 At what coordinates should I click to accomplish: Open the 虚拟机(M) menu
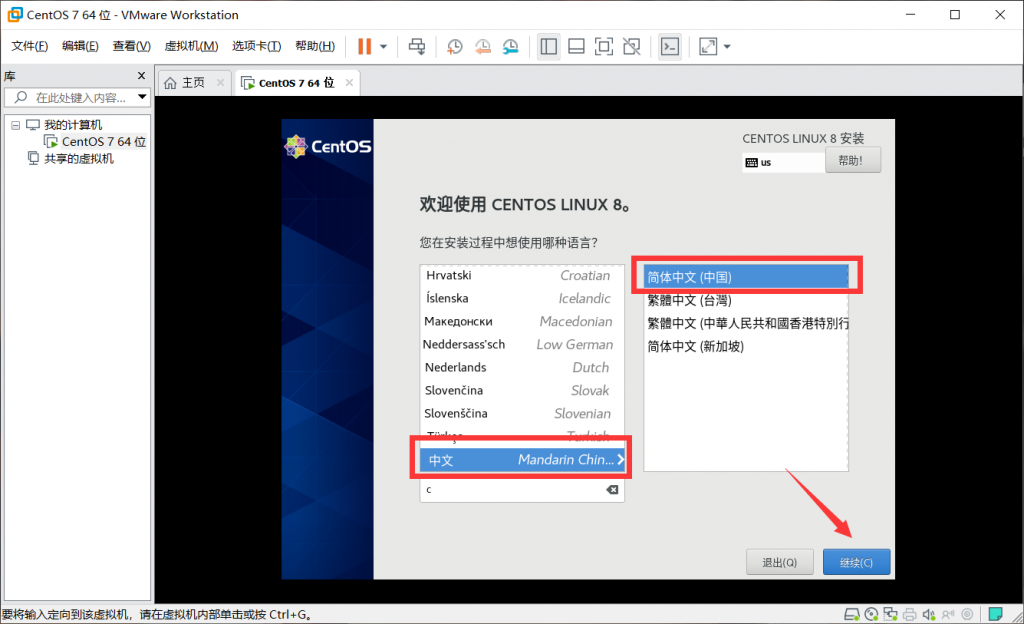(x=191, y=46)
